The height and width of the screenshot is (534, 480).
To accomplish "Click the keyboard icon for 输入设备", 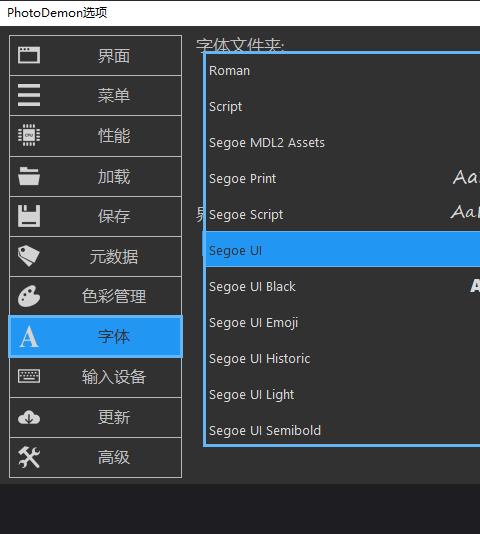I will 29,376.
